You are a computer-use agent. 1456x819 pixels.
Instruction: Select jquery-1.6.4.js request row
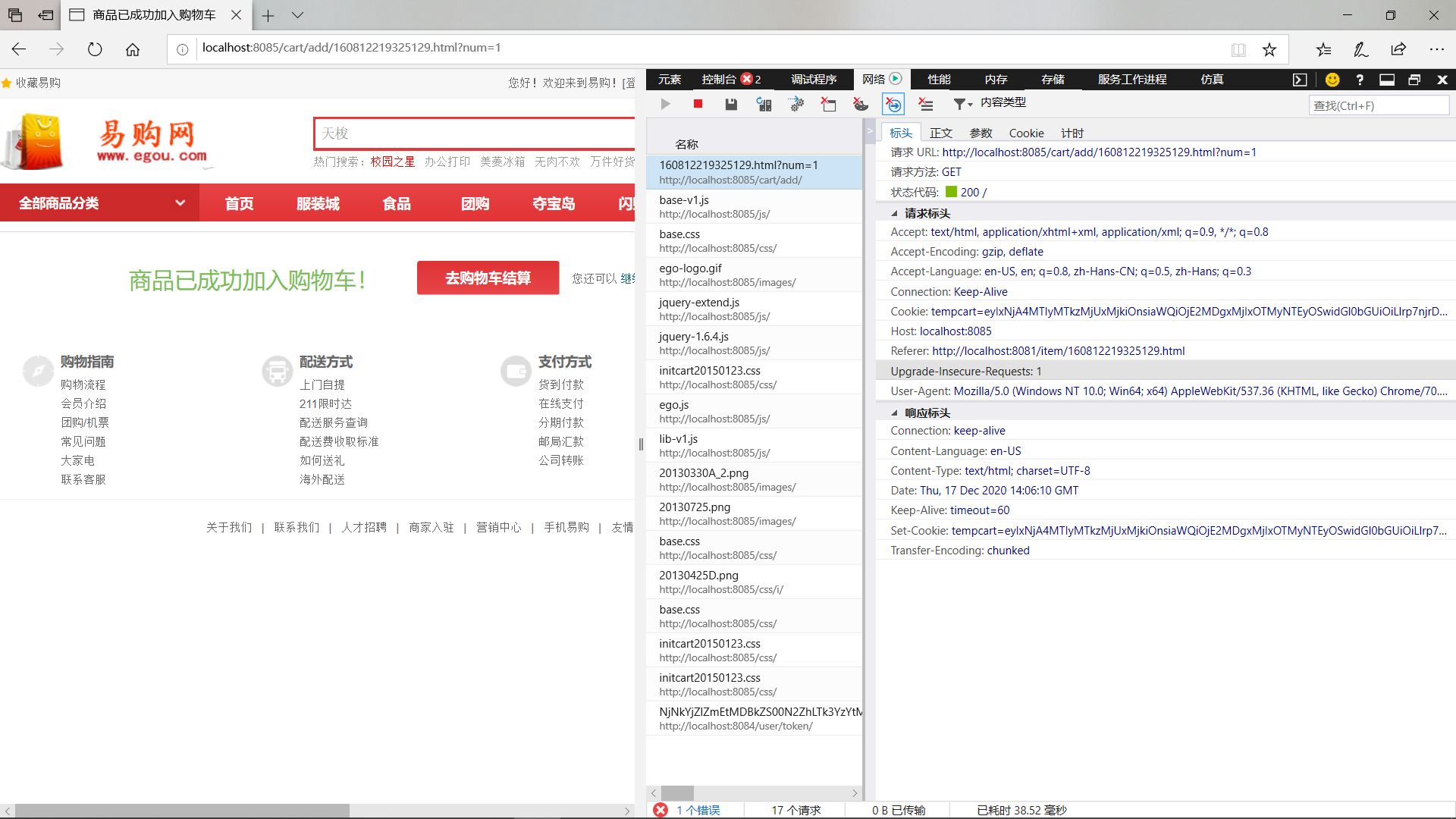click(755, 343)
